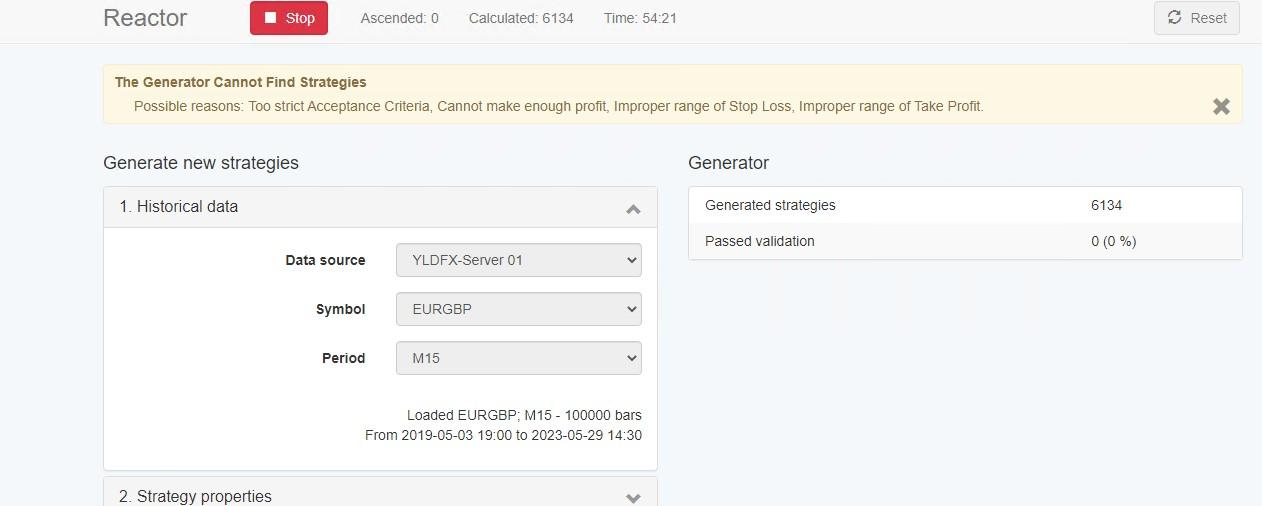Expand Strategy properties with chevron-down icon
Image resolution: width=1262 pixels, height=506 pixels.
[x=632, y=497]
